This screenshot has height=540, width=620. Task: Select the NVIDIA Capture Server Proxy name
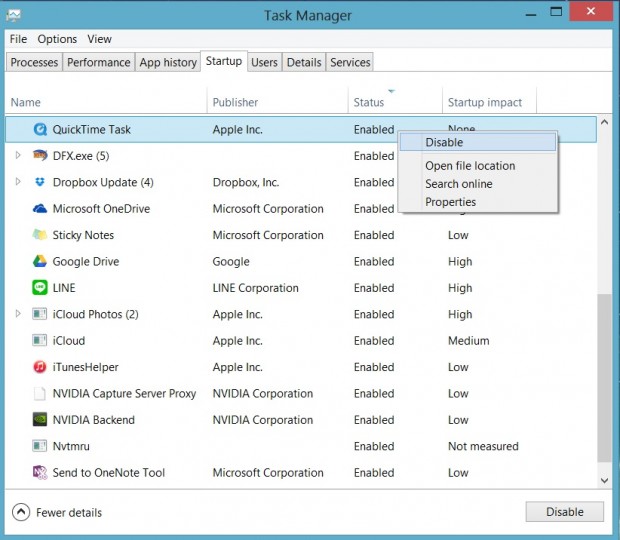point(124,393)
